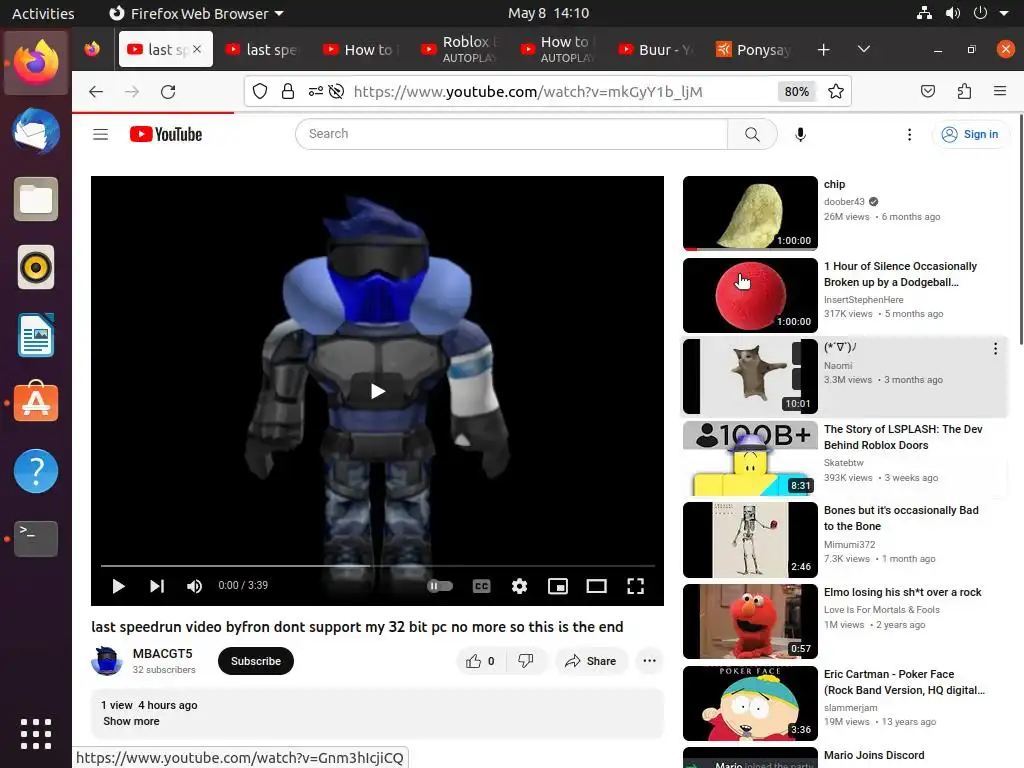Open 'Elmo losing his sh*t over a rock'
1024x768 pixels.
tap(903, 592)
